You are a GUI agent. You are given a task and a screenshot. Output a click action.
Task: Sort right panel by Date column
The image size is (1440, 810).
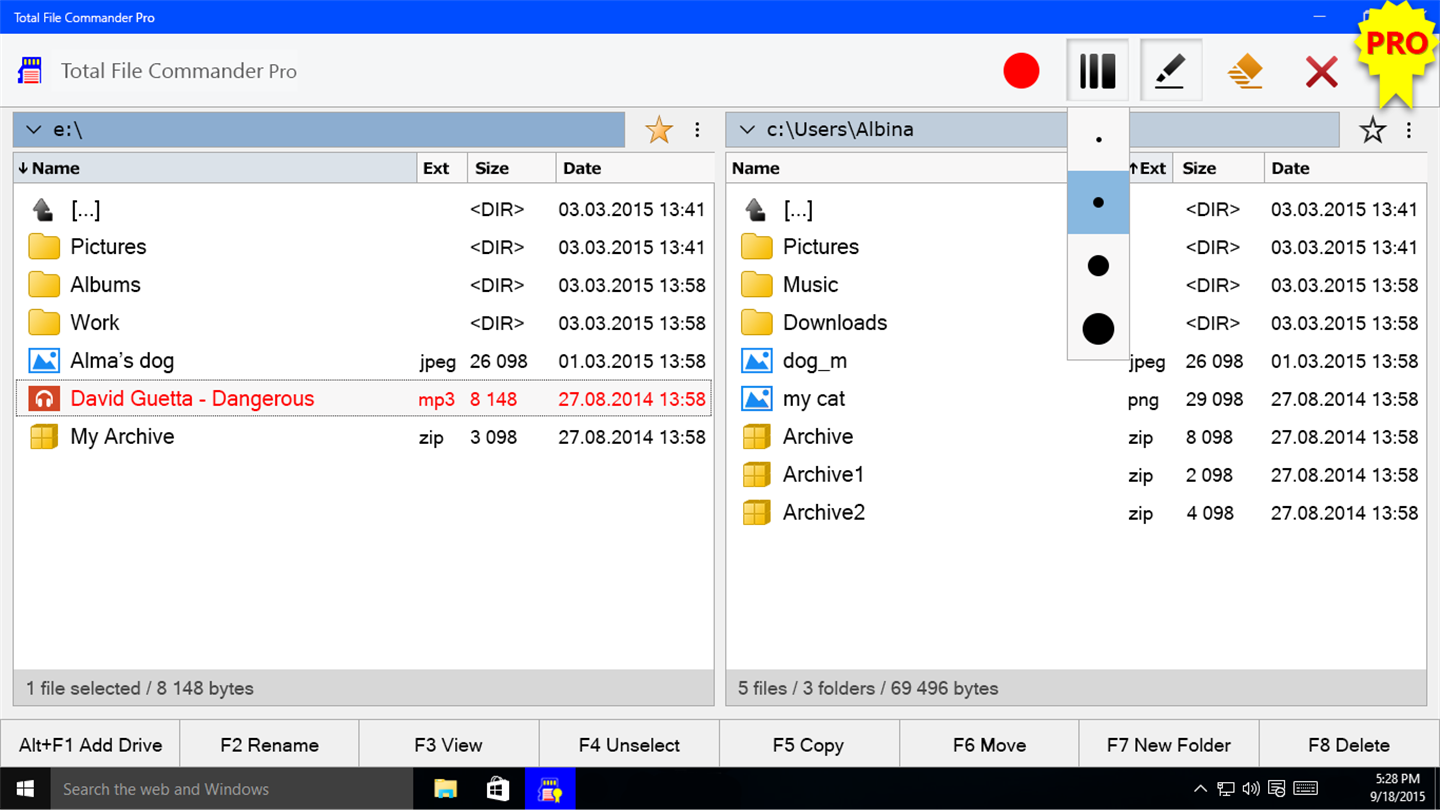(1345, 168)
